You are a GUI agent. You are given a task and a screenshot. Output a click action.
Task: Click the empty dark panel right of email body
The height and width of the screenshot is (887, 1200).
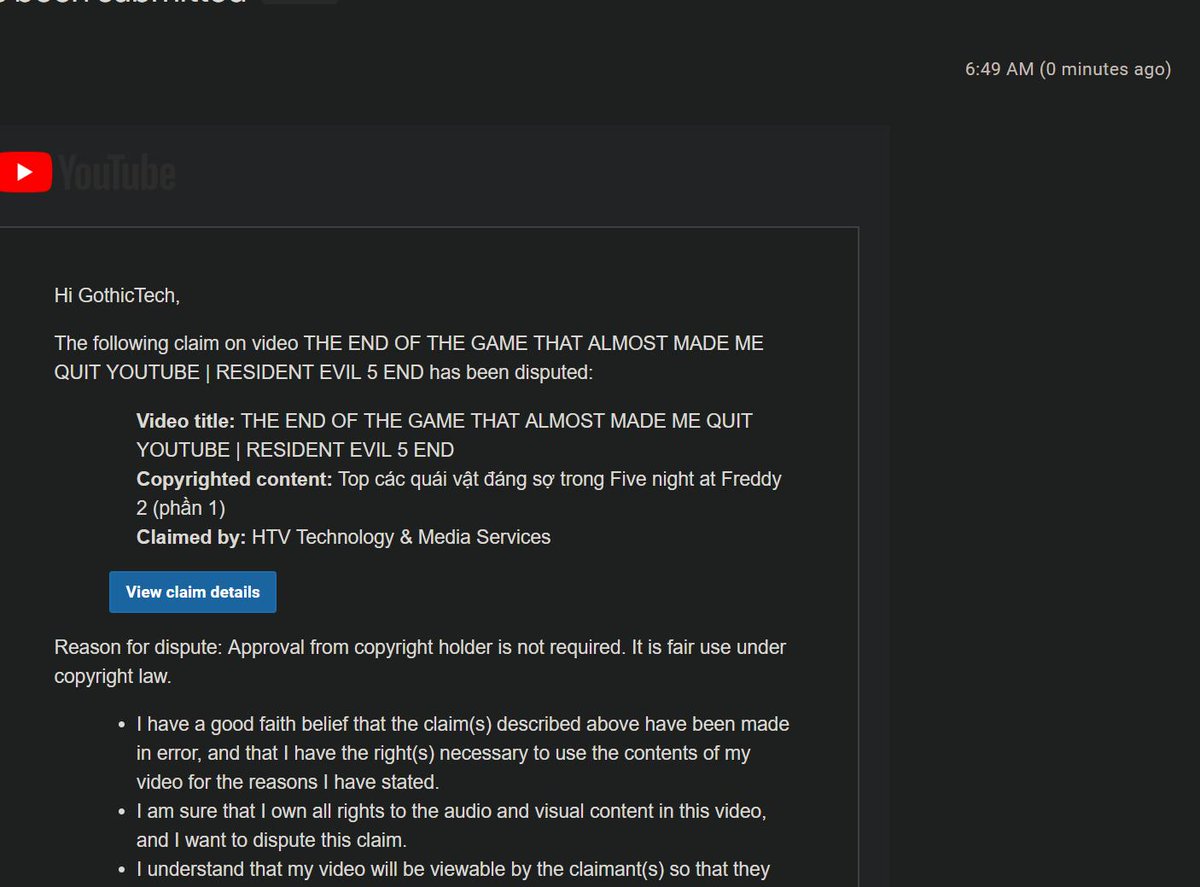(x=1045, y=500)
